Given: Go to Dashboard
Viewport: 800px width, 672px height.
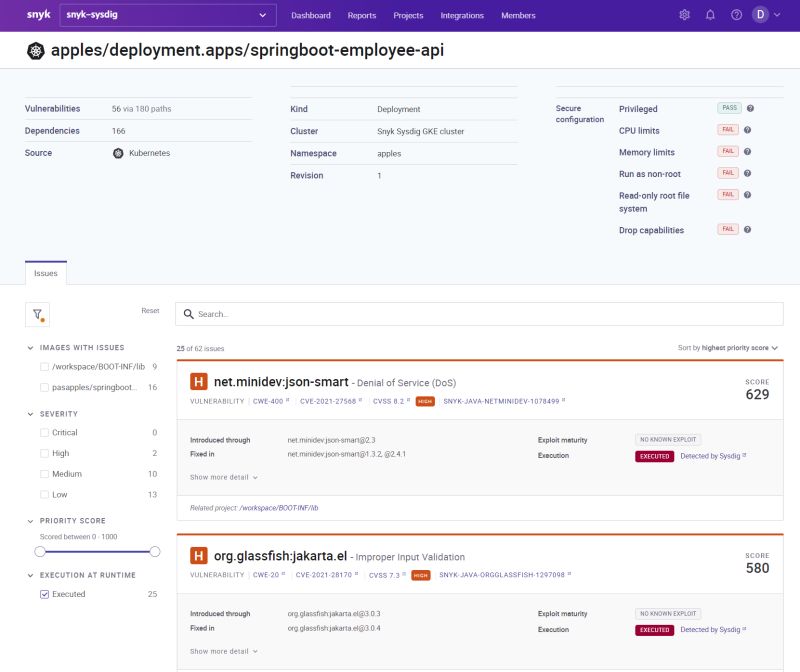Looking at the screenshot, I should pyautogui.click(x=311, y=15).
